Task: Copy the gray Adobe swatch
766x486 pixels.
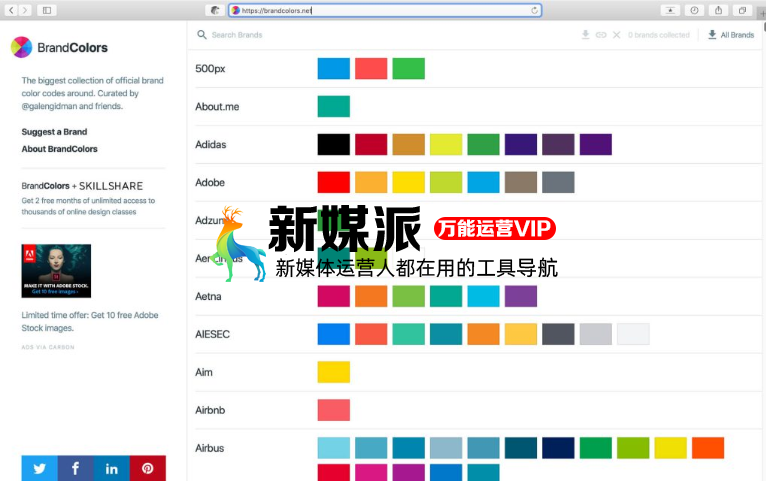Action: coord(558,183)
